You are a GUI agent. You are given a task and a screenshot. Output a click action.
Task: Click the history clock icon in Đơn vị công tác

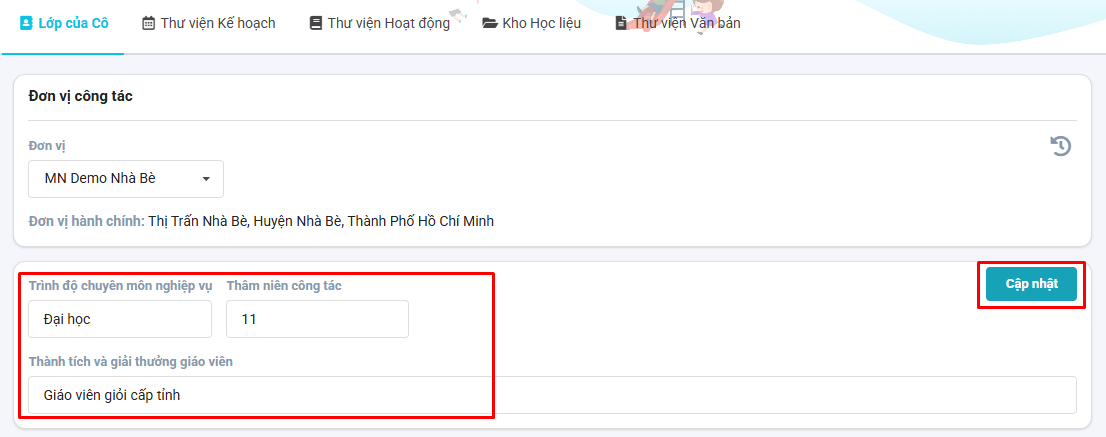1061,146
